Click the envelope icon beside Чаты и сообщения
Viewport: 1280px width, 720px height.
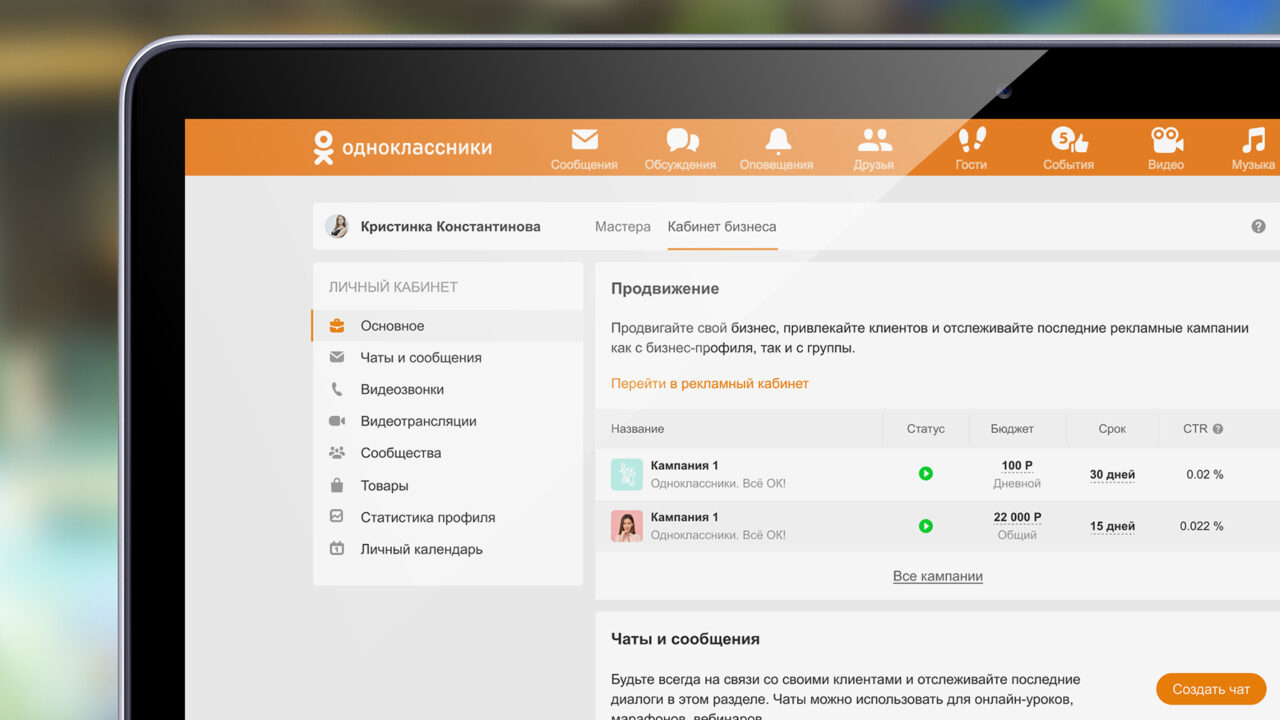point(337,357)
